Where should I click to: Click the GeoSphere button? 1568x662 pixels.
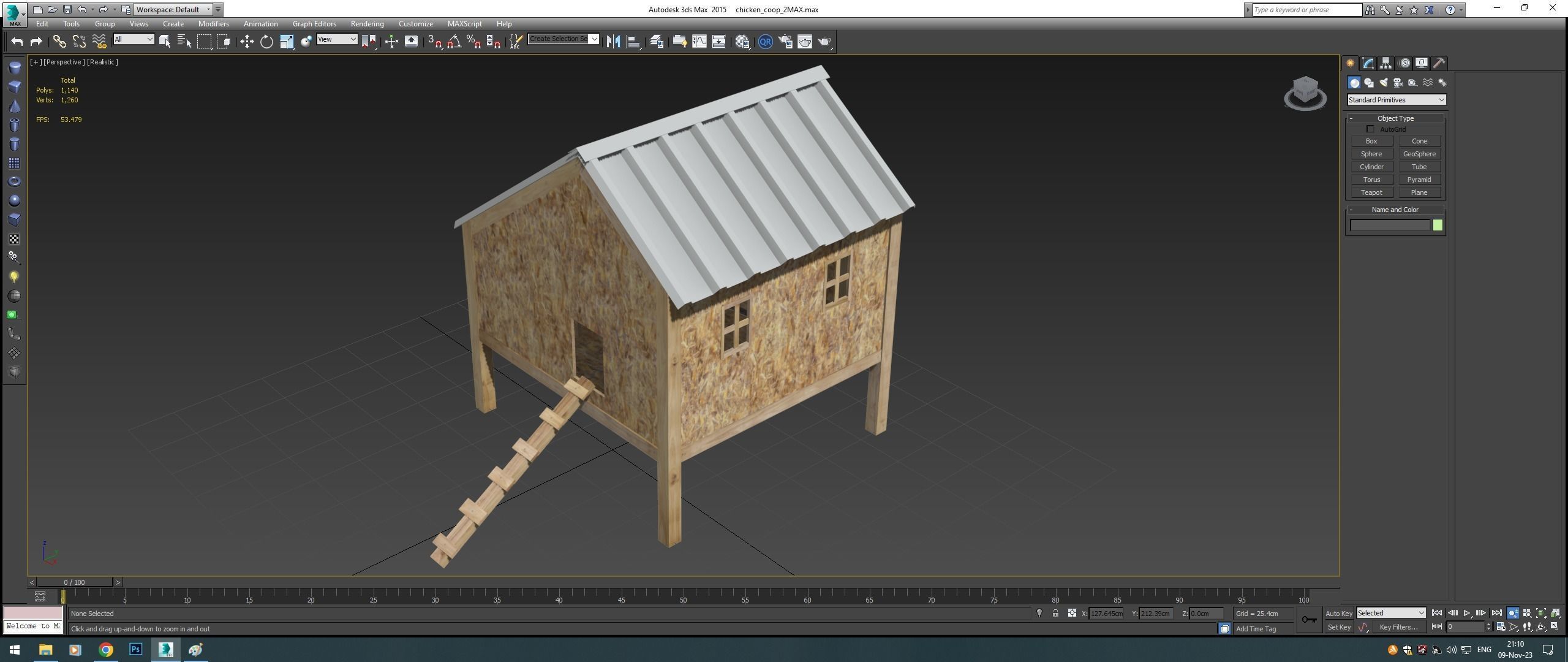click(1419, 154)
